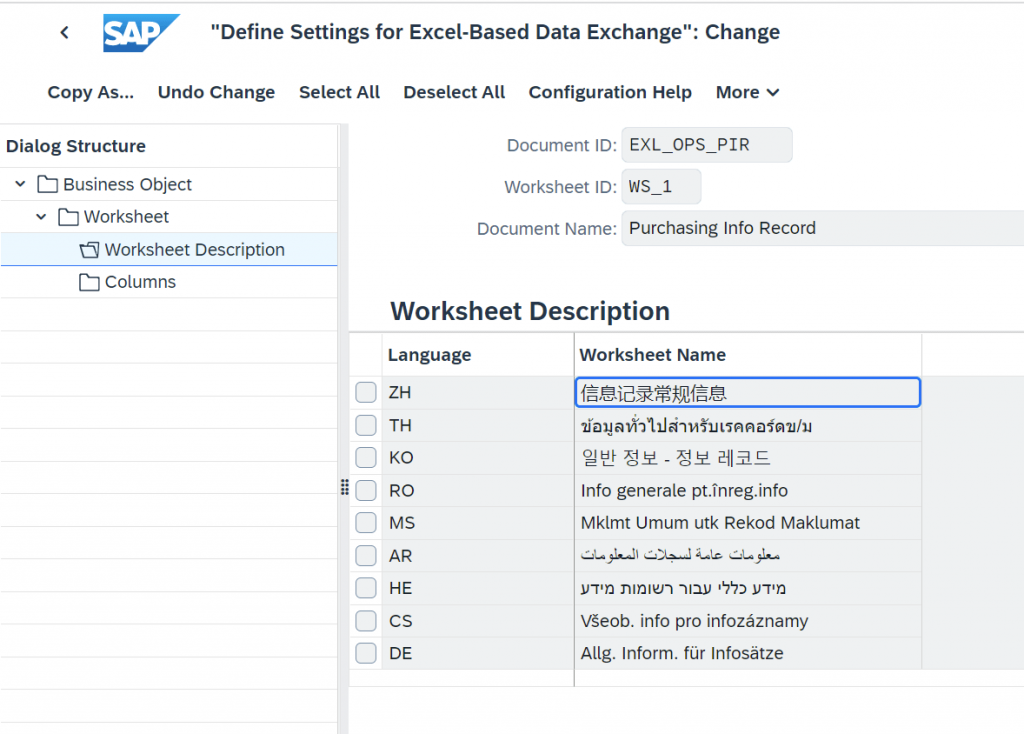Viewport: 1024px width, 734px height.
Task: Select the AR language row checkbox
Action: 366,556
